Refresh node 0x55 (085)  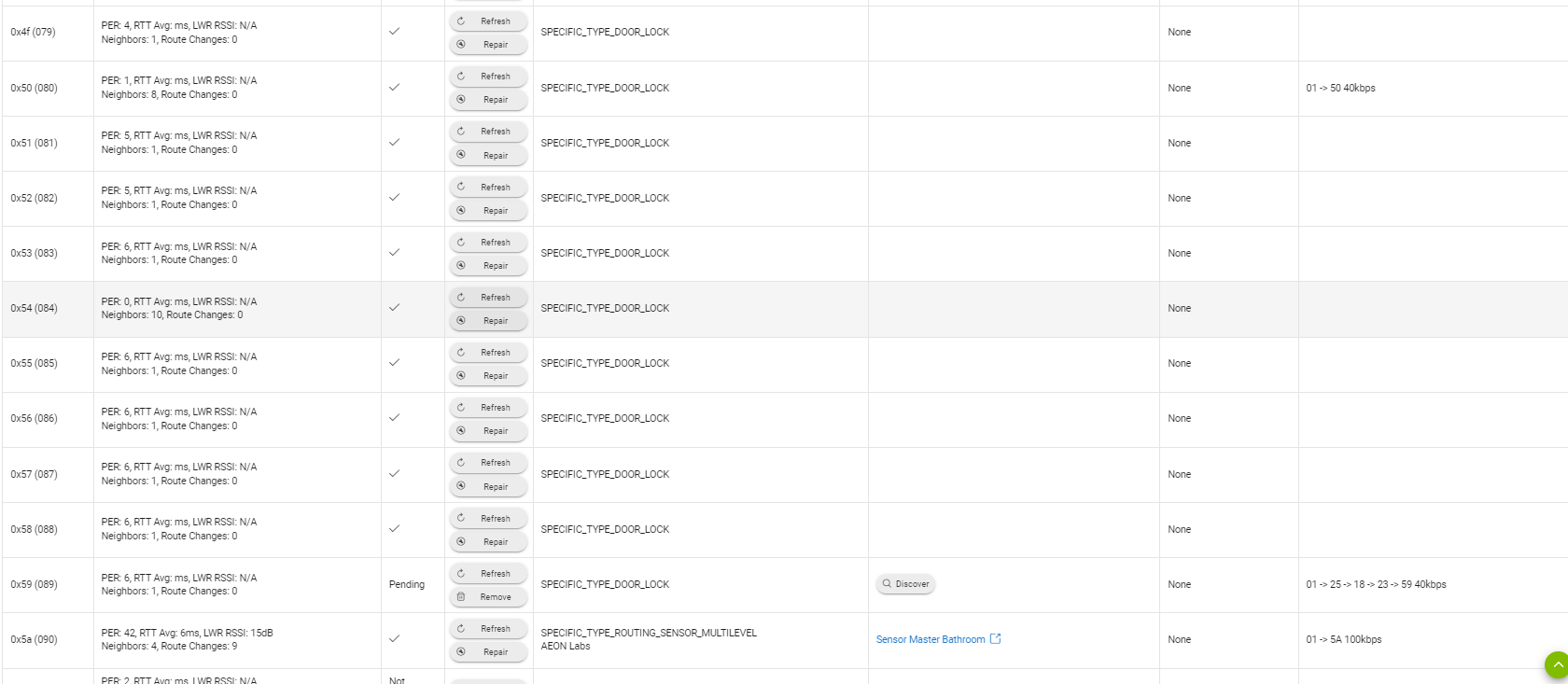point(488,353)
